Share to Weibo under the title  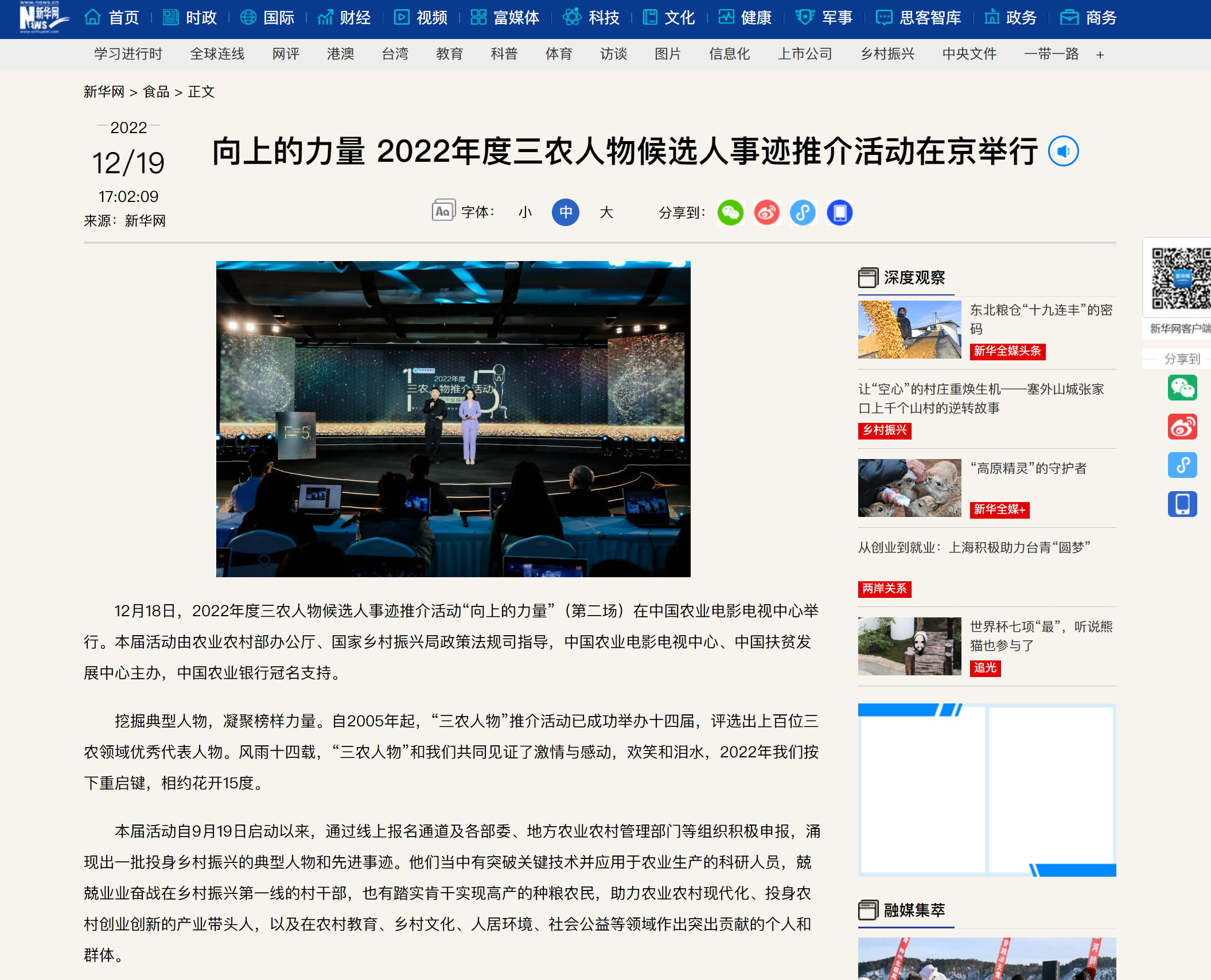point(767,212)
